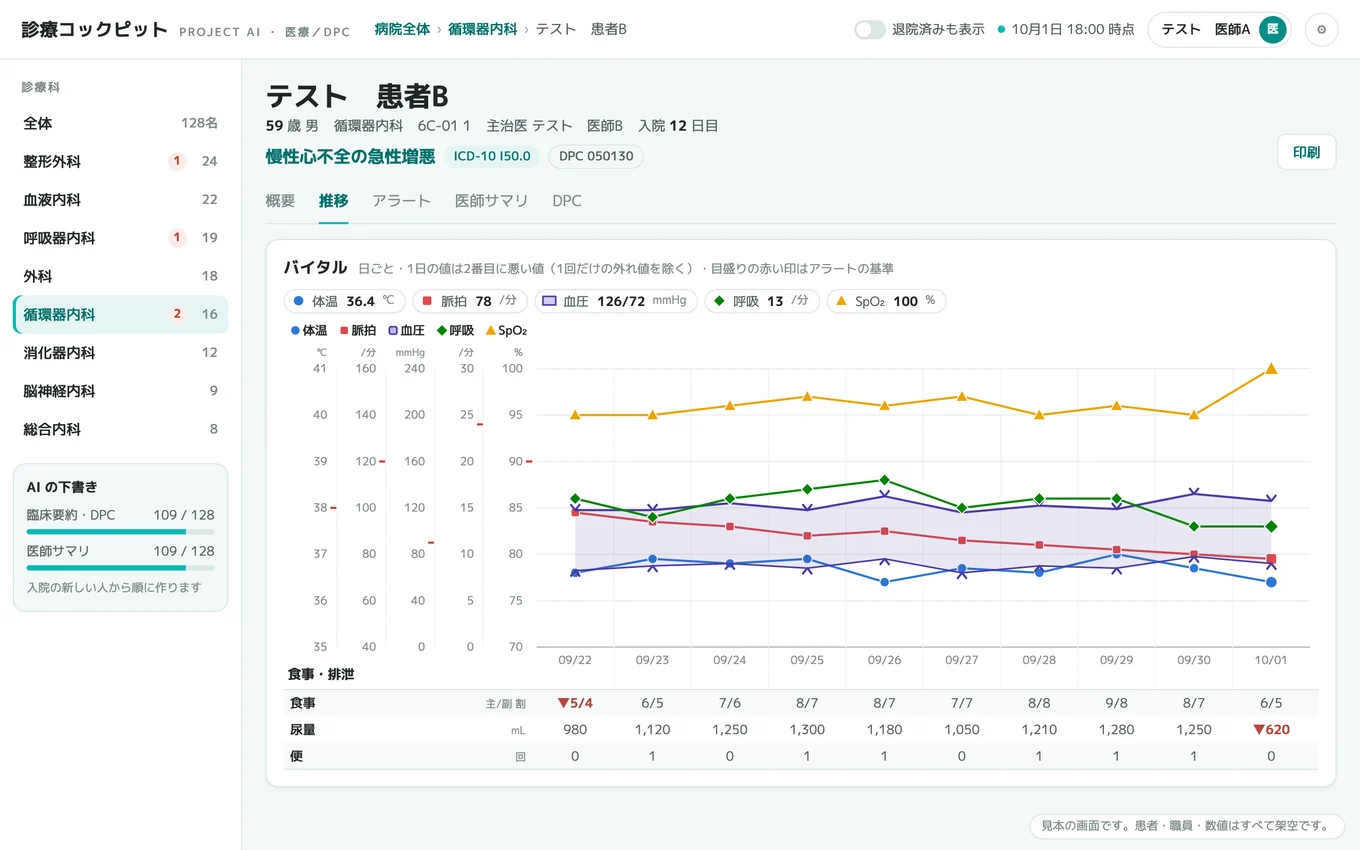Click the 整形外科 alert badge 1
1360x850 pixels.
pos(177,161)
